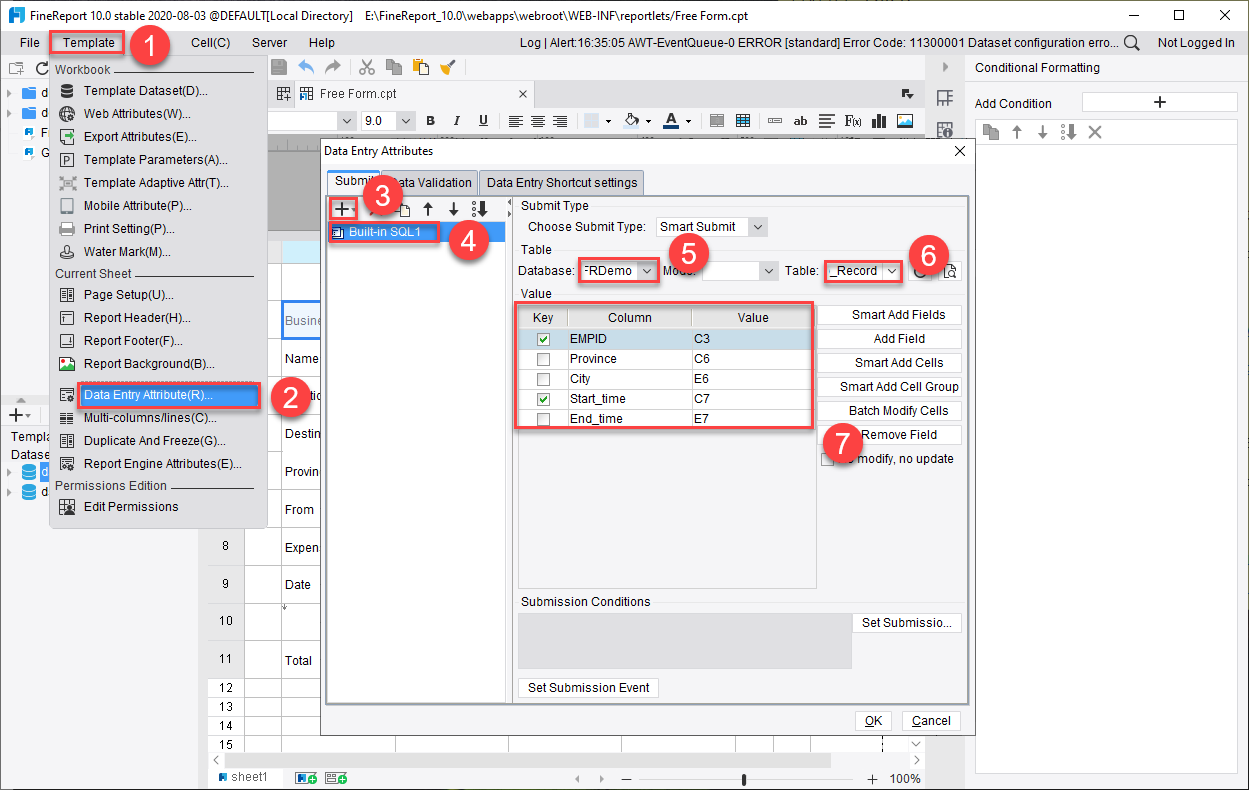Open the Help menu
The height and width of the screenshot is (790, 1249).
322,43
